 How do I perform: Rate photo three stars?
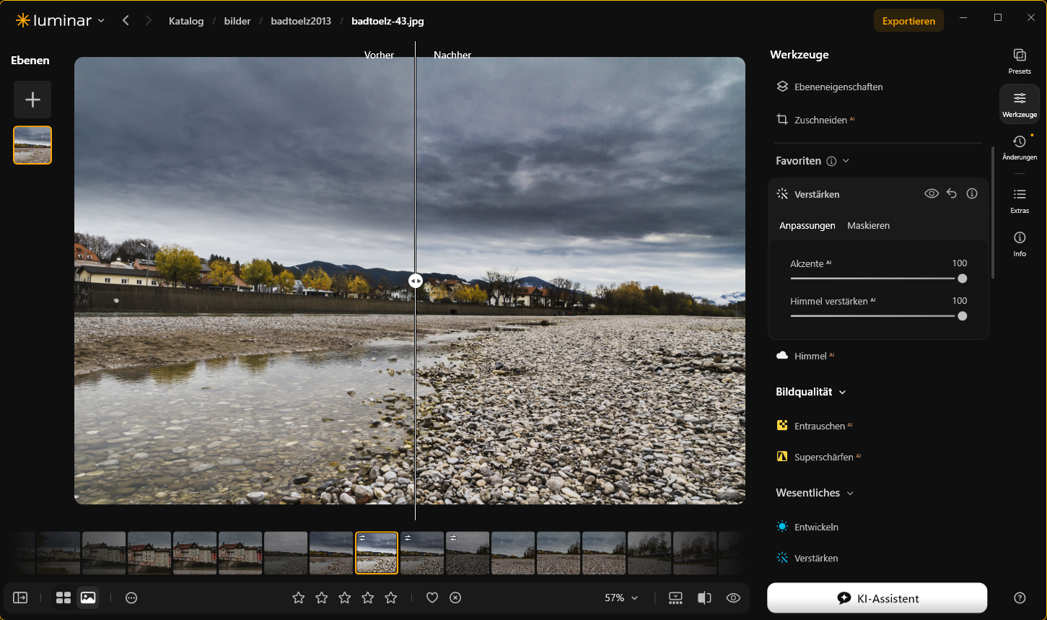[345, 598]
